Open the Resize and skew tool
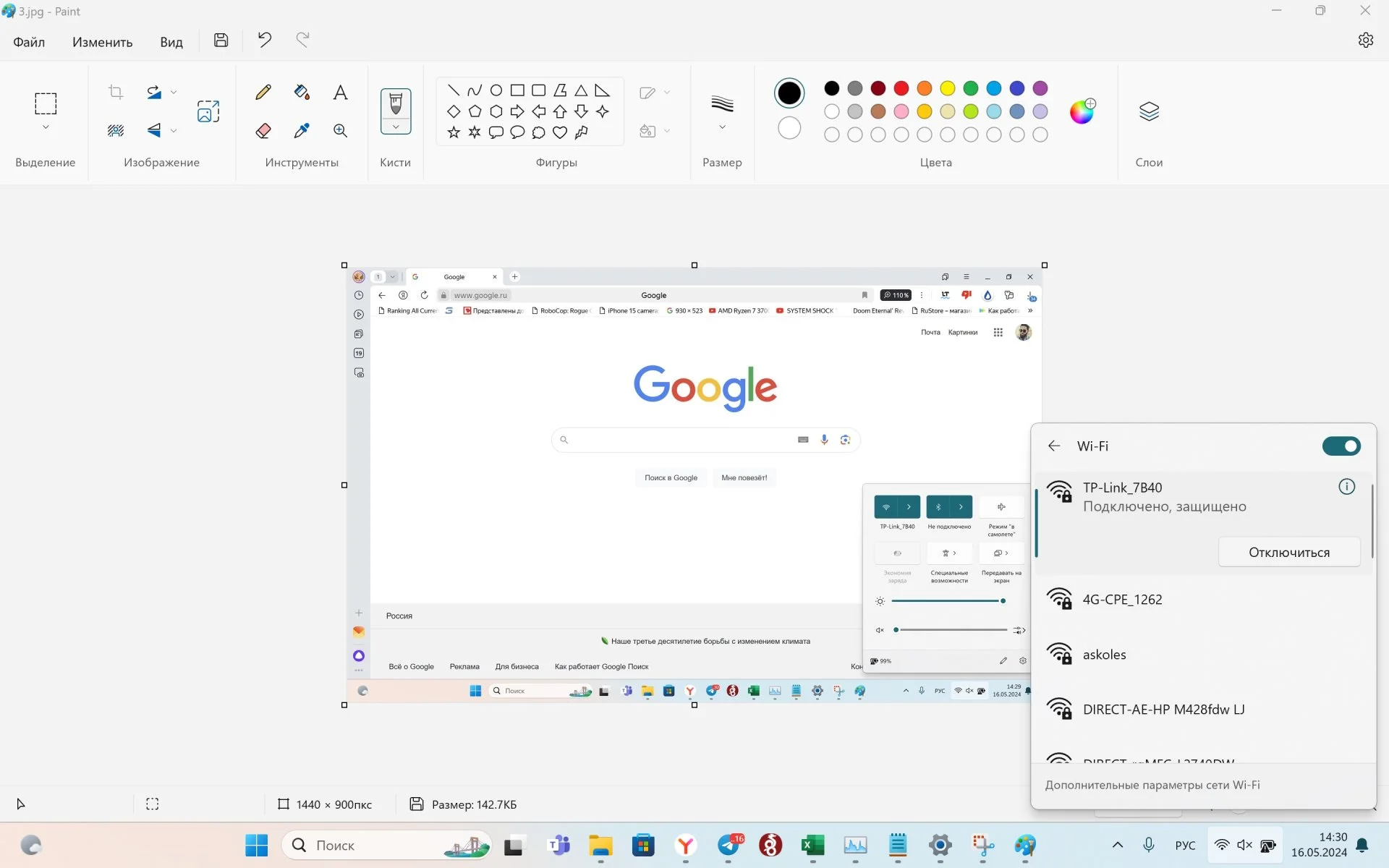 pyautogui.click(x=208, y=111)
